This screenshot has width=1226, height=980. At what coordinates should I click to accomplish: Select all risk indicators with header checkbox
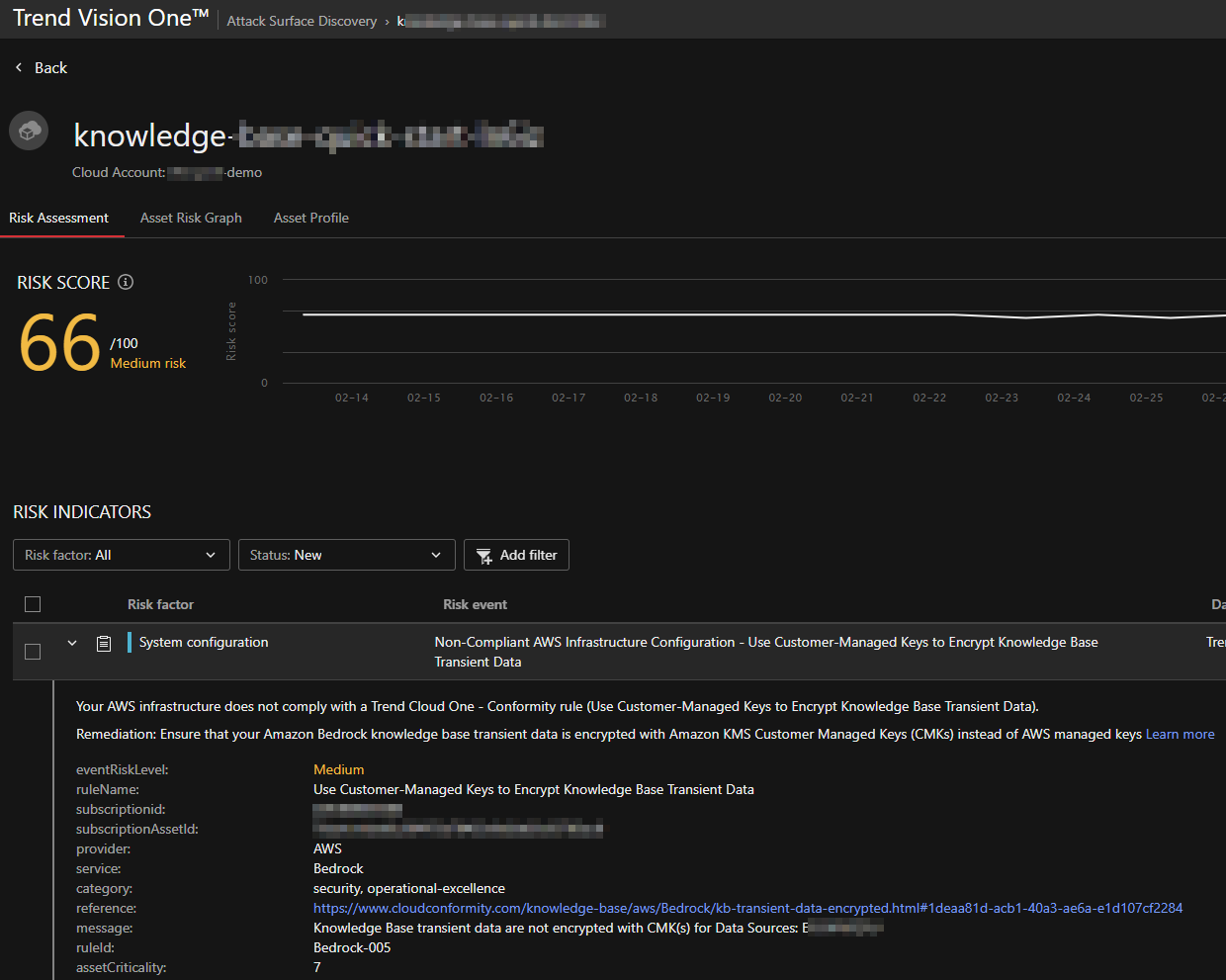point(33,604)
